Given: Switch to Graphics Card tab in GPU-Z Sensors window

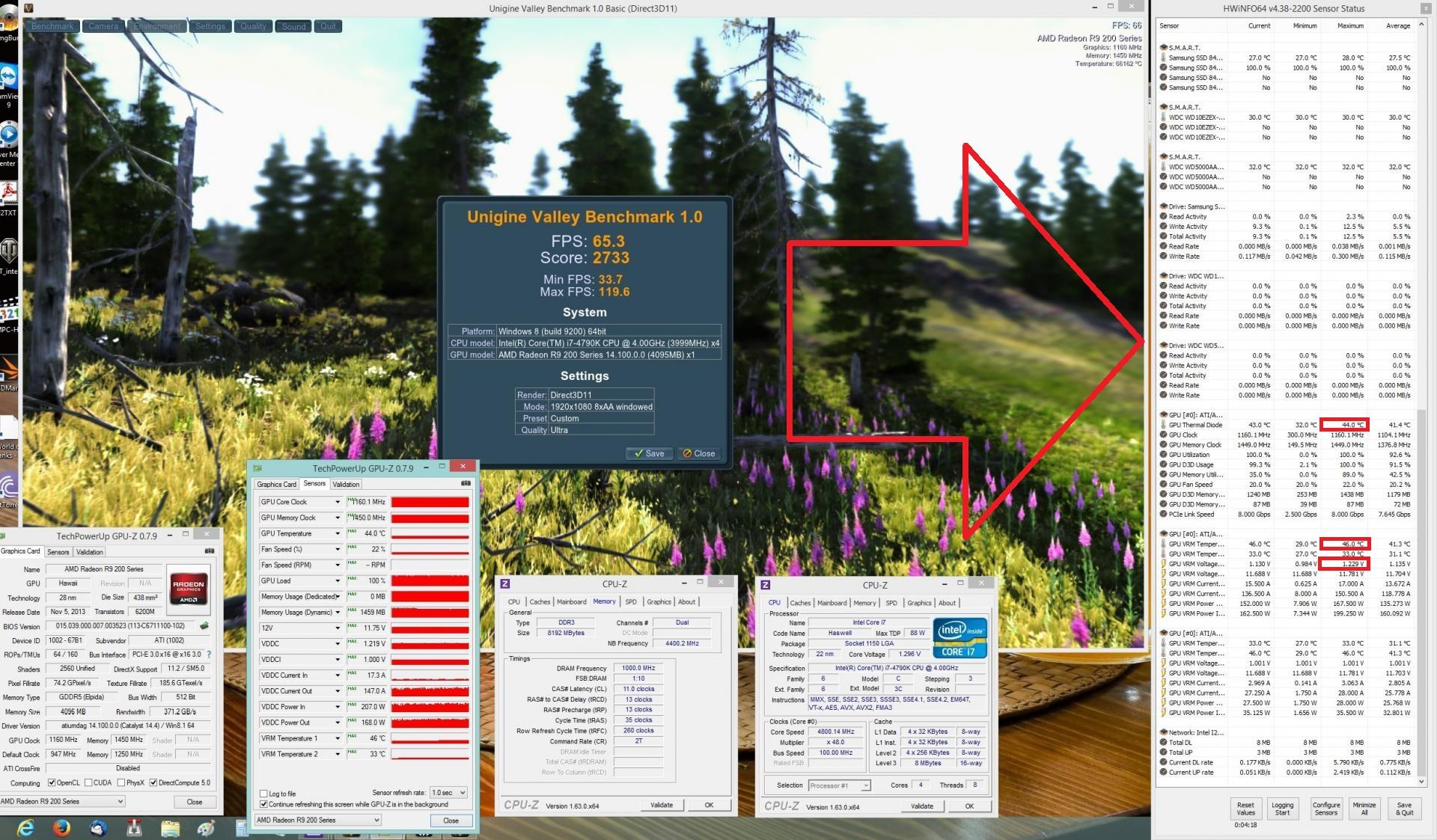Looking at the screenshot, I should (277, 485).
